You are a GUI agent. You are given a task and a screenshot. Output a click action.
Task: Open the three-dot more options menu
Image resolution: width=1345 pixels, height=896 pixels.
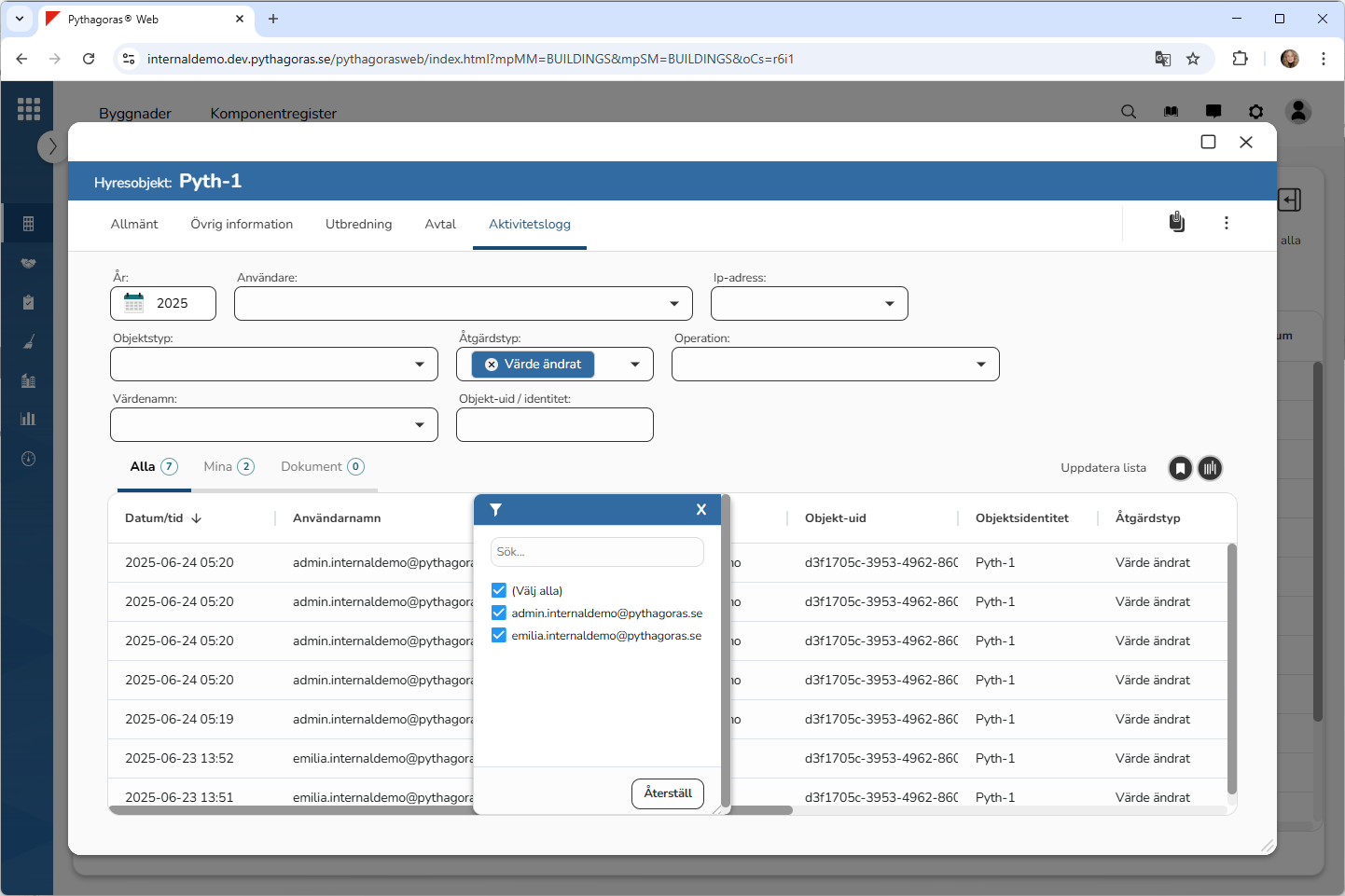point(1226,223)
